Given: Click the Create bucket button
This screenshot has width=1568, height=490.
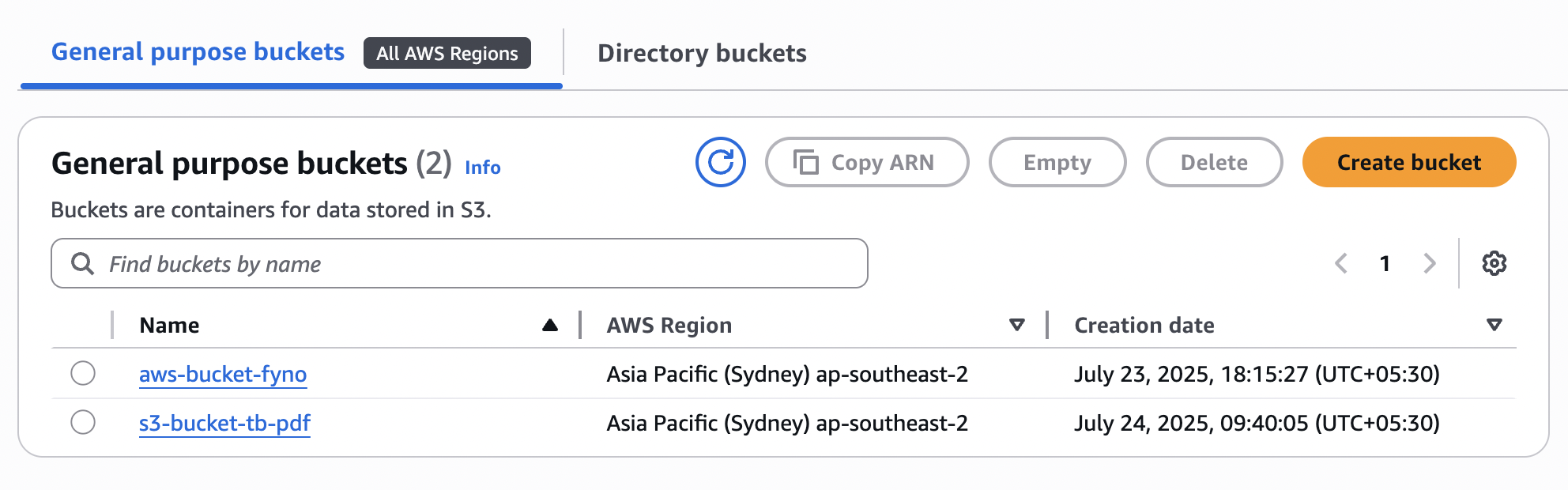Looking at the screenshot, I should (x=1408, y=162).
